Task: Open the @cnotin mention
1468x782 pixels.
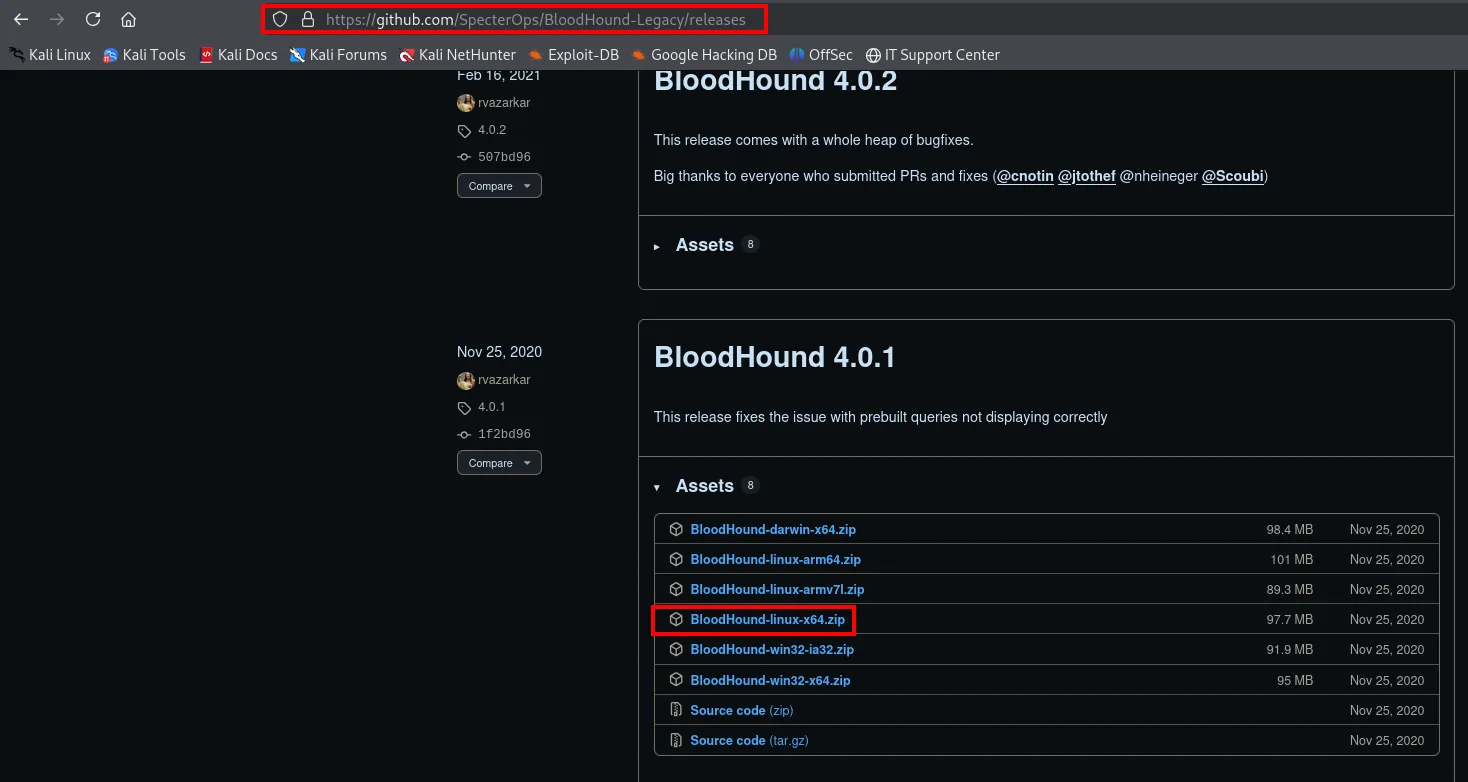Action: tap(1025, 176)
